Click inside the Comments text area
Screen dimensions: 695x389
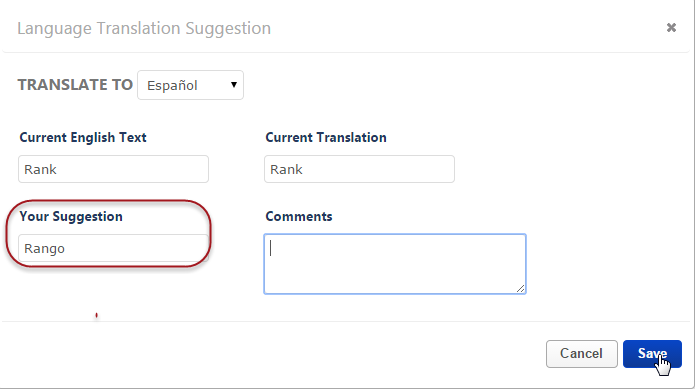click(395, 264)
